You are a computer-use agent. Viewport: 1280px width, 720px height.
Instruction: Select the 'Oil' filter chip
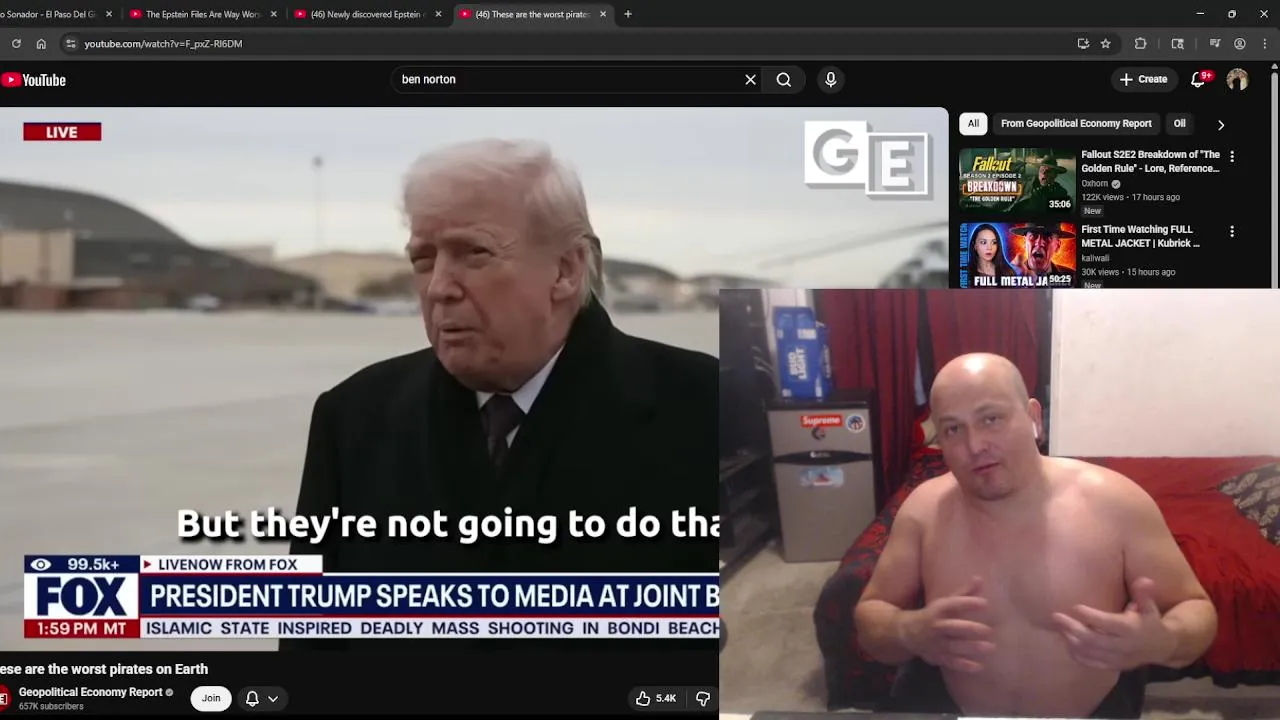[x=1180, y=124]
